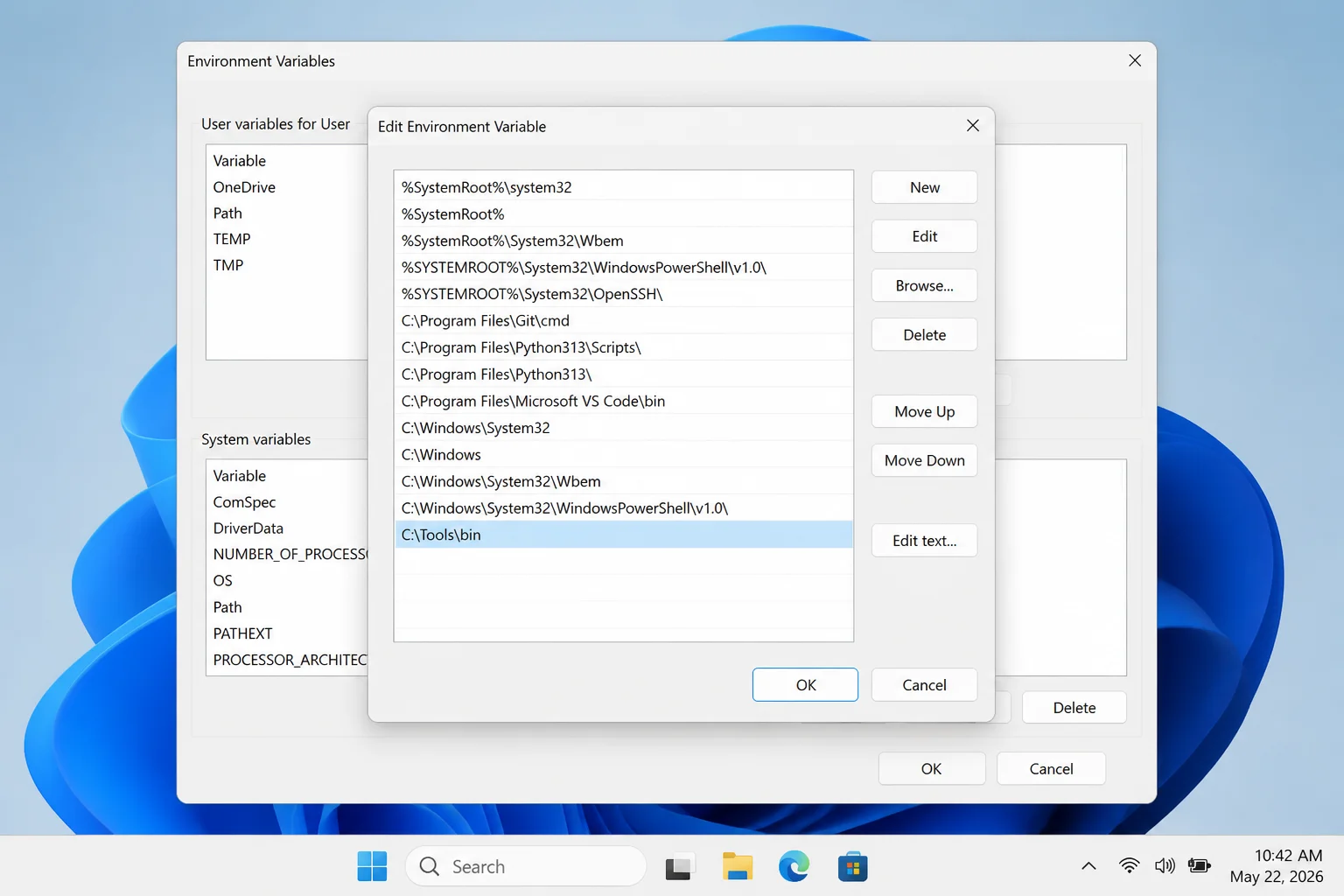Click the Edit button in the dialog
The height and width of the screenshot is (896, 1344).
pos(924,236)
